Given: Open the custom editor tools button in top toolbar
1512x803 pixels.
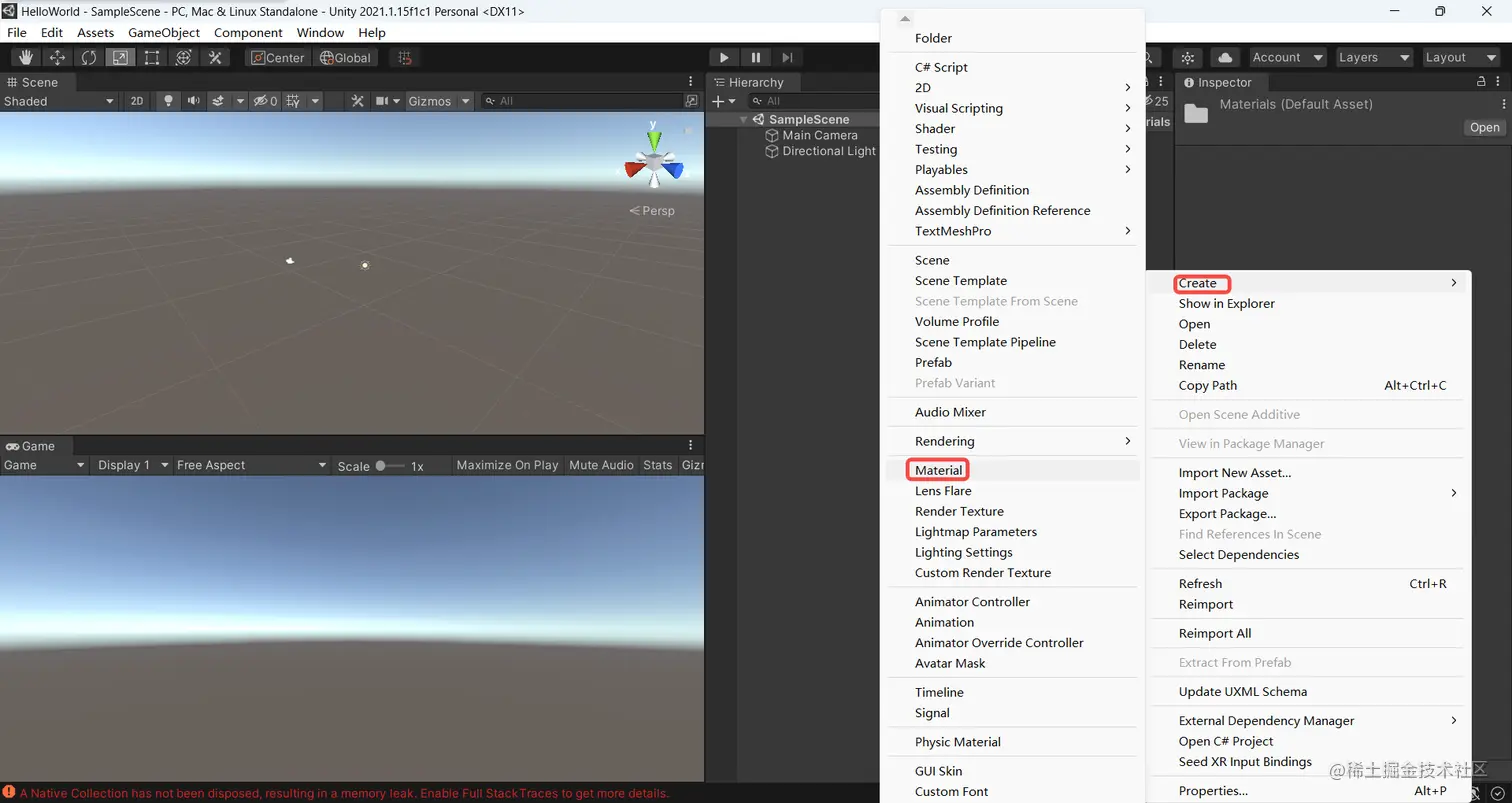Looking at the screenshot, I should (215, 58).
